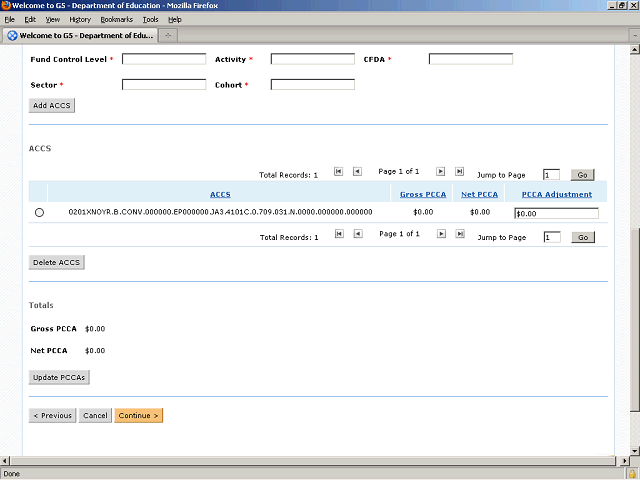The image size is (640, 480).
Task: Click the Delete ACCS button
Action: click(57, 262)
